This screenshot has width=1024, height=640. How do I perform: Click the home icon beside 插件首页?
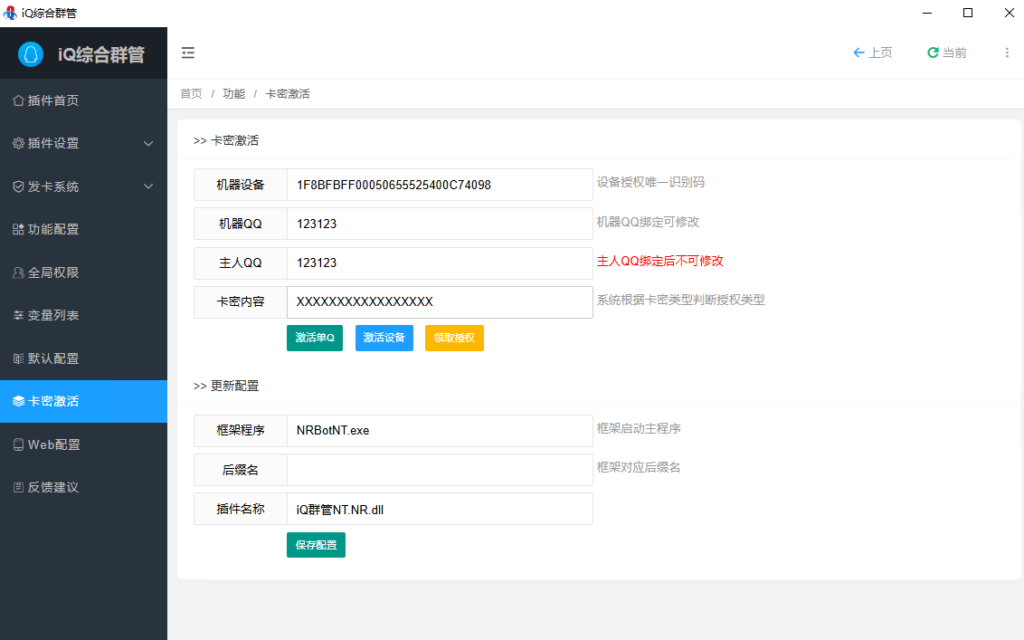pyautogui.click(x=18, y=101)
